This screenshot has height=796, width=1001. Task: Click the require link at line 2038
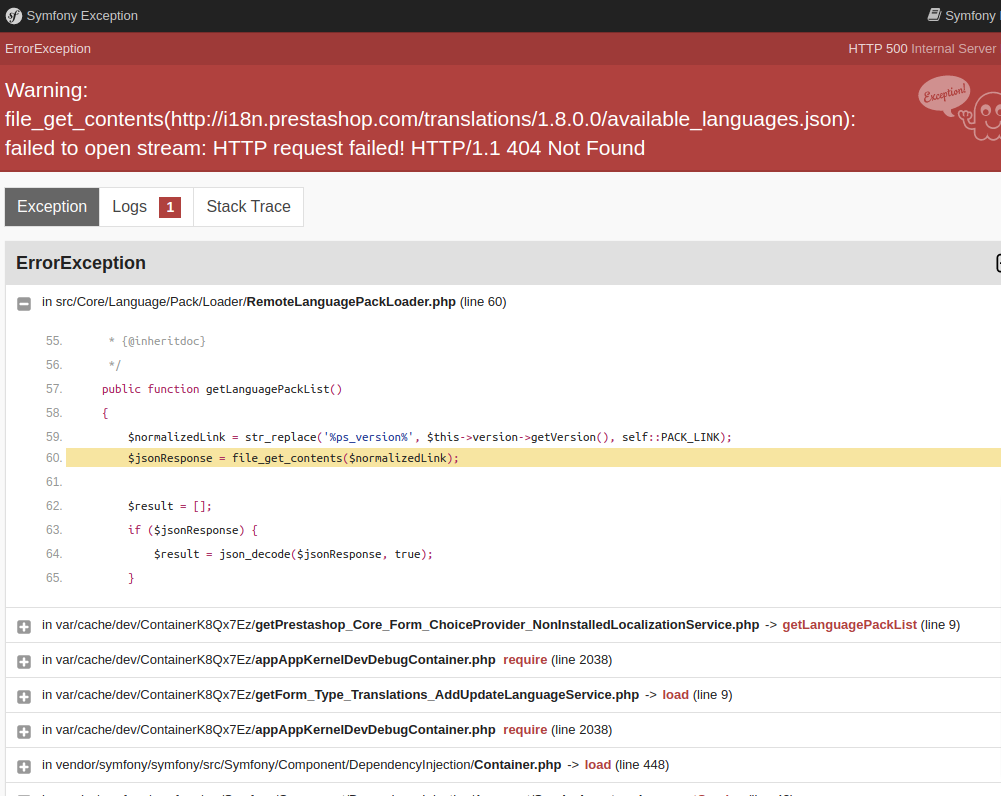(525, 659)
